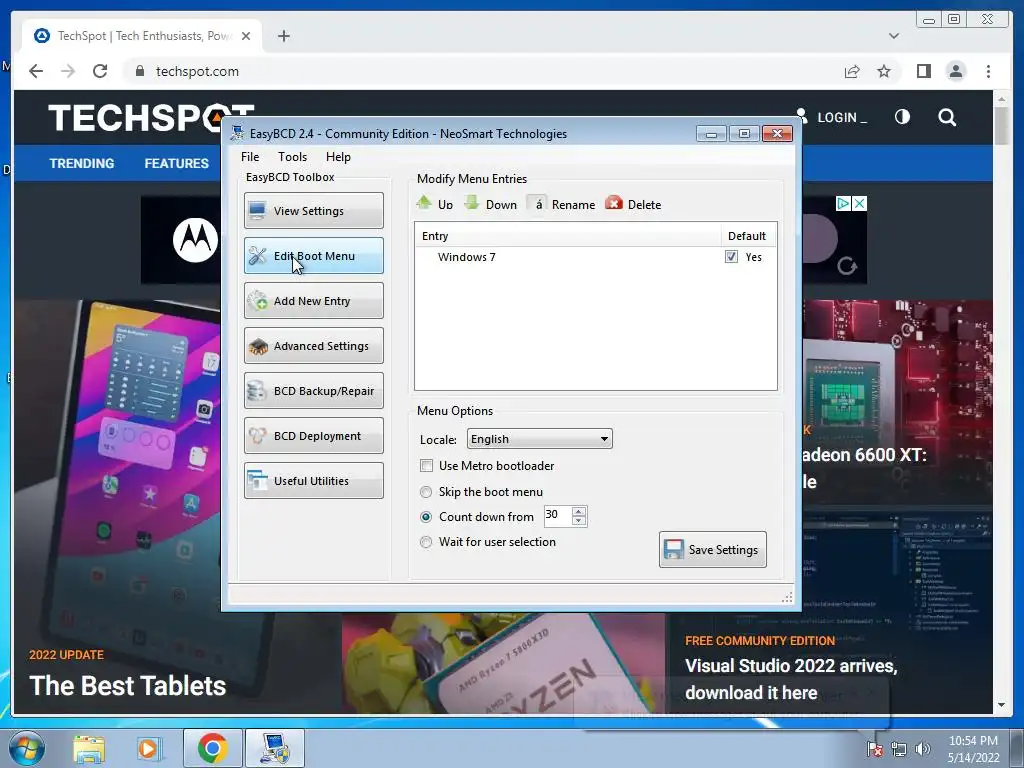This screenshot has height=768, width=1024.
Task: Toggle TechSpot dark mode icon
Action: pos(902,117)
